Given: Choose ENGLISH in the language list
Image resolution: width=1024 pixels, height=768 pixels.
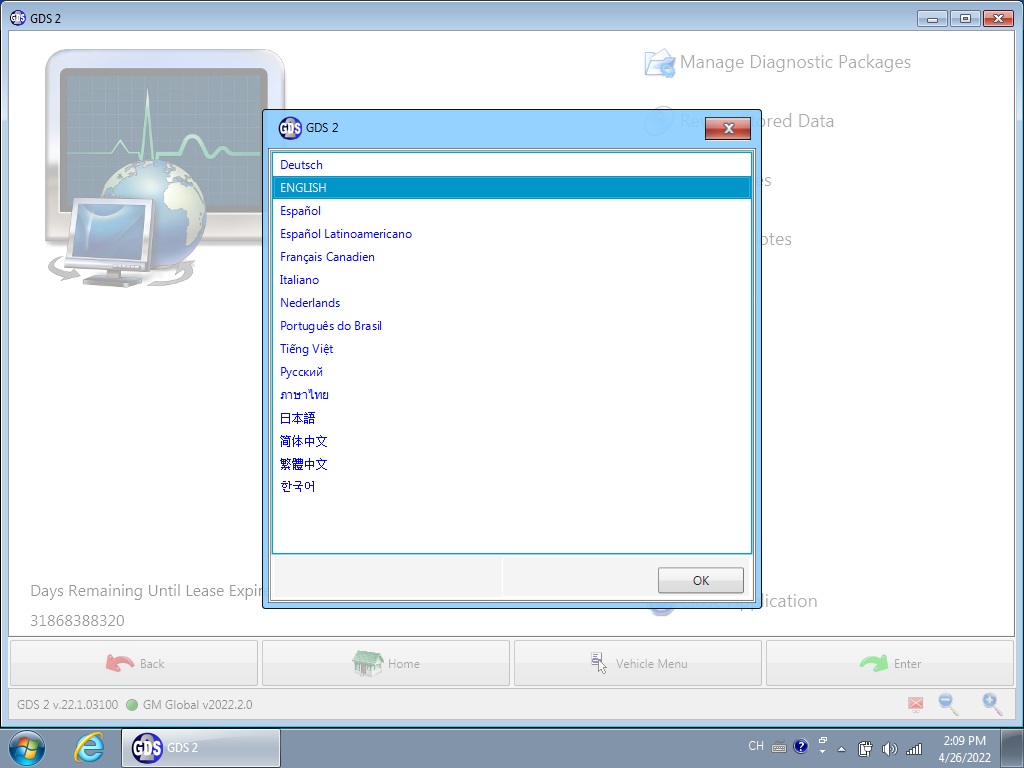Looking at the screenshot, I should pos(303,188).
